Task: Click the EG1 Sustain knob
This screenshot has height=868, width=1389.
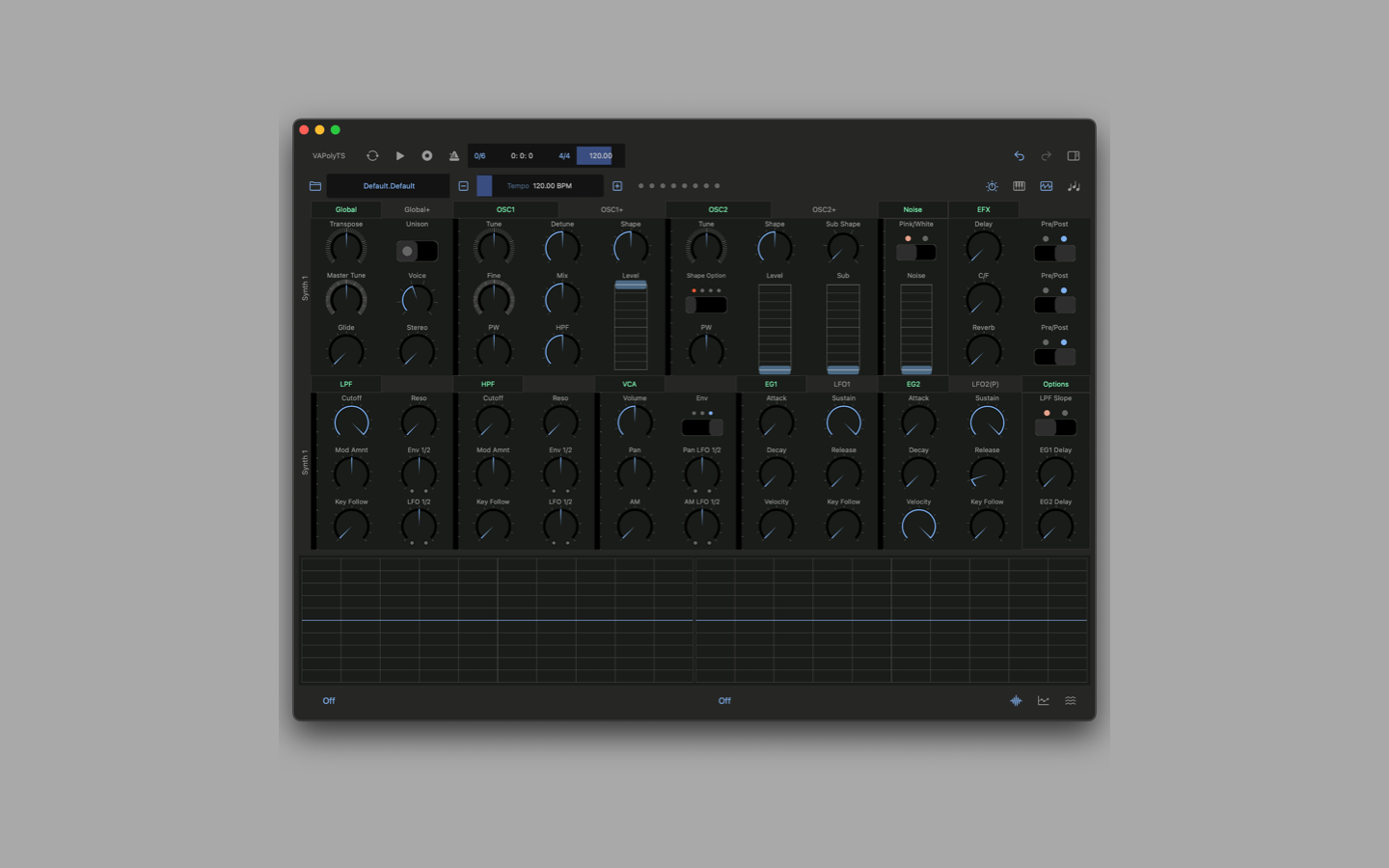Action: (844, 422)
